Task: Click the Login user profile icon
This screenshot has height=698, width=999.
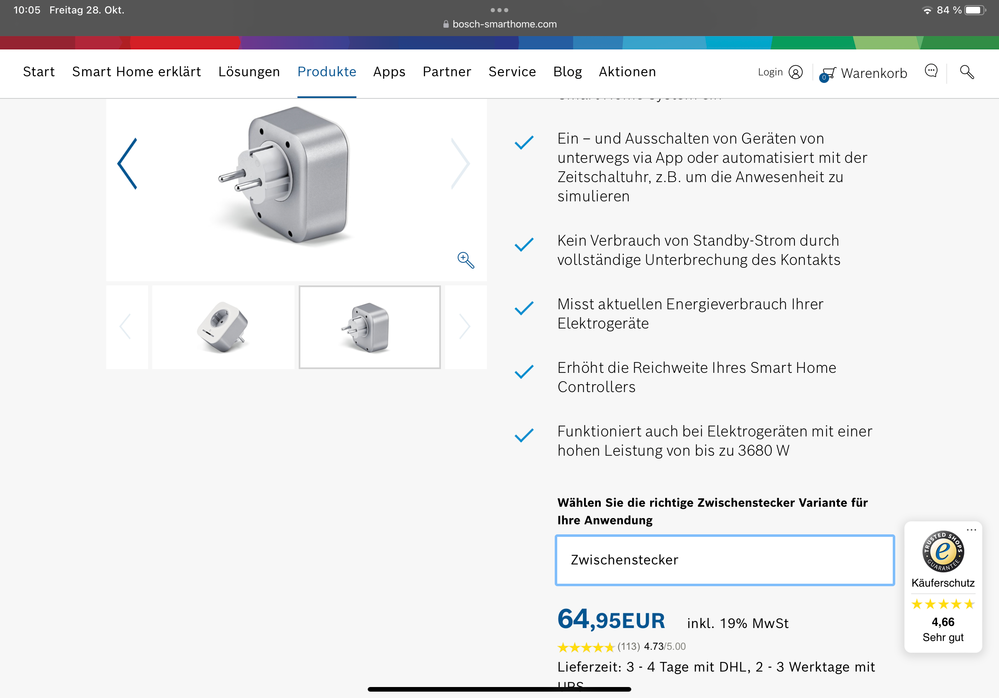Action: (x=795, y=71)
